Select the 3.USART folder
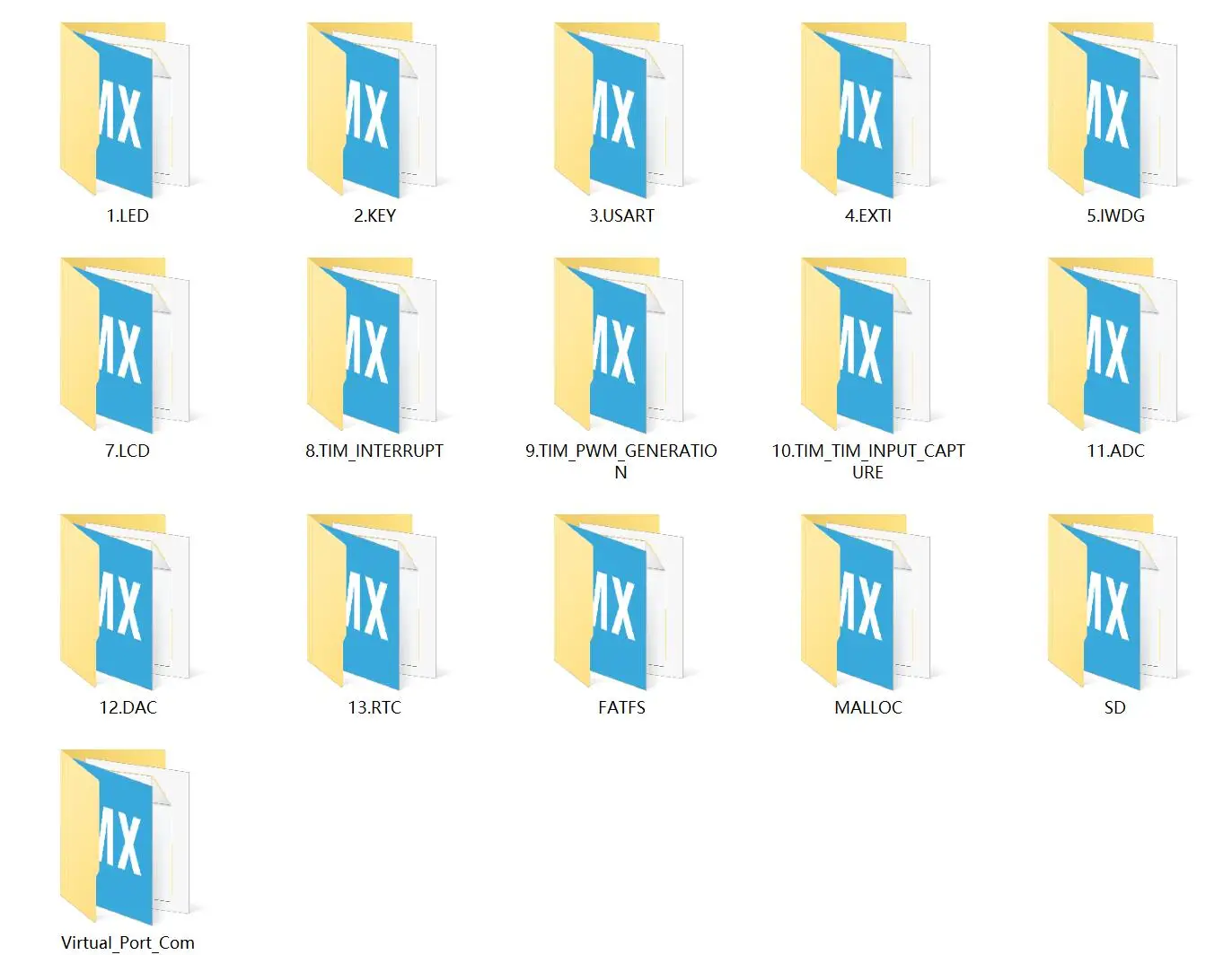Image resolution: width=1232 pixels, height=955 pixels. click(620, 110)
